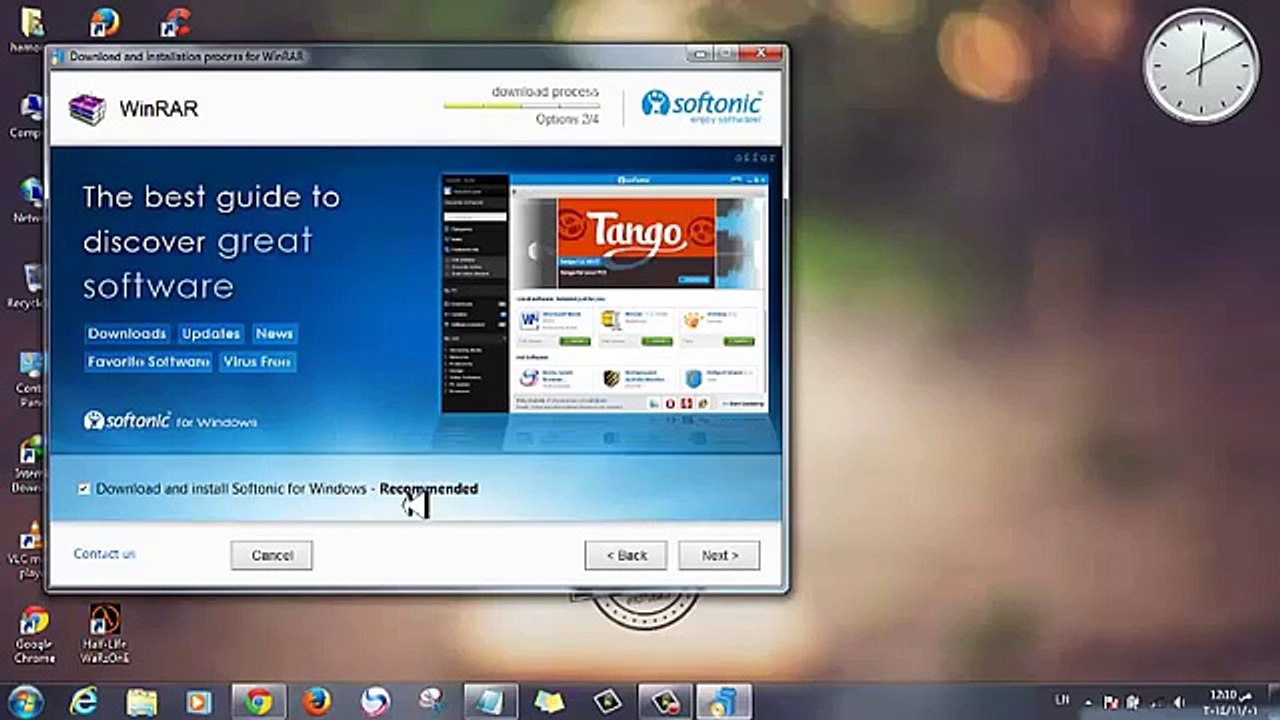Viewport: 1280px width, 720px height.
Task: Click the Softonic logo in installer header
Action: pos(702,106)
